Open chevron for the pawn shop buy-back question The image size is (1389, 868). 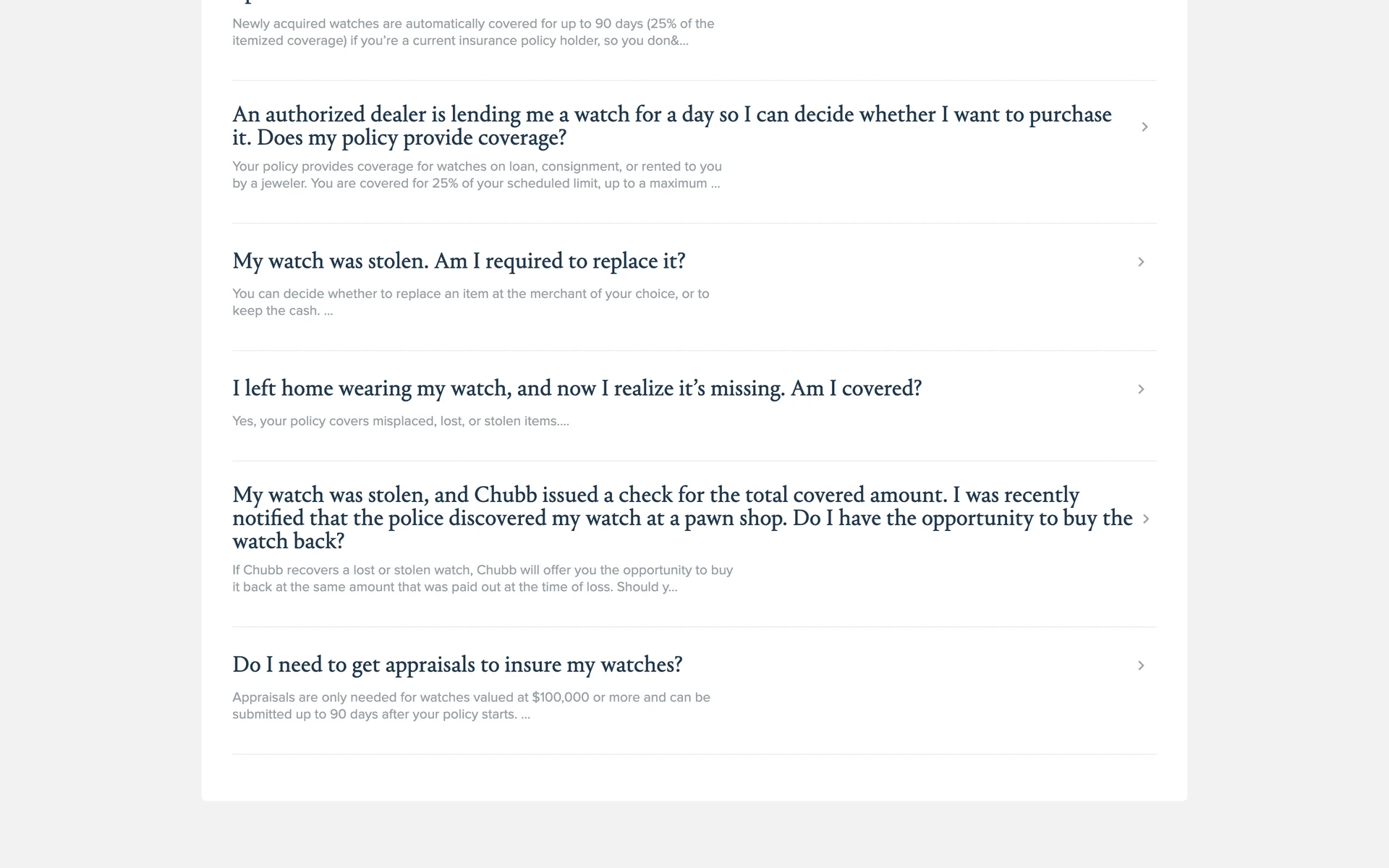coord(1145,519)
